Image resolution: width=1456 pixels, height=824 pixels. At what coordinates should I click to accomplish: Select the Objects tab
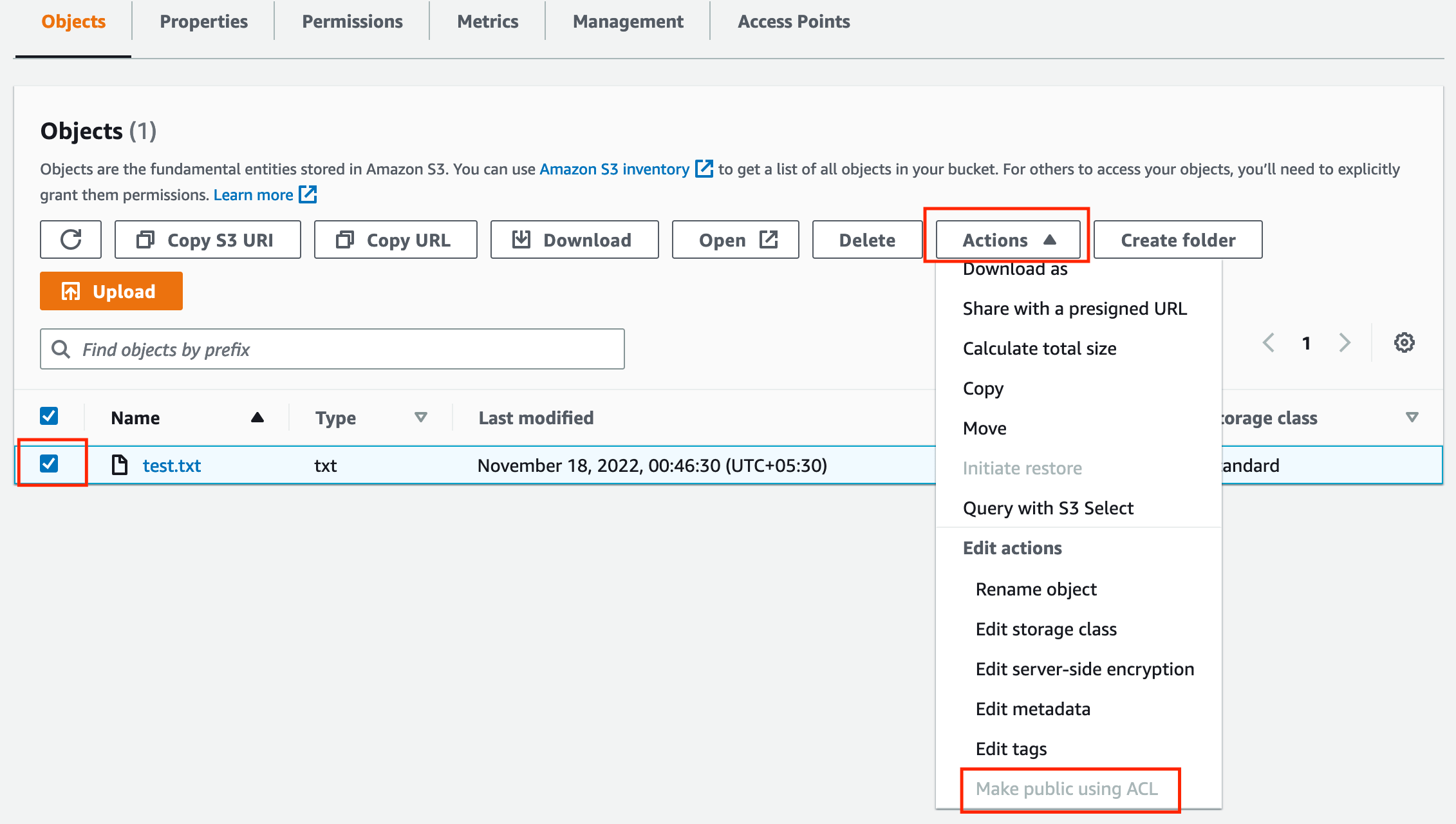coord(73,21)
